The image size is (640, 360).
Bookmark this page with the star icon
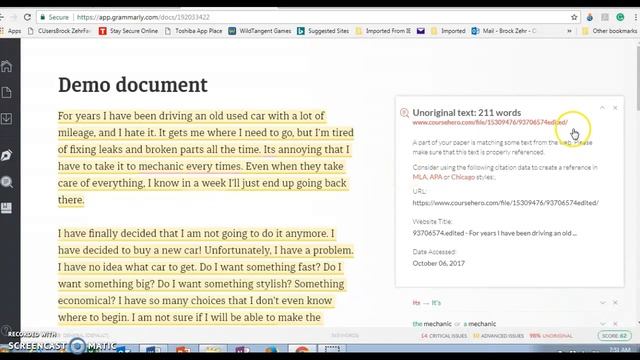point(574,17)
